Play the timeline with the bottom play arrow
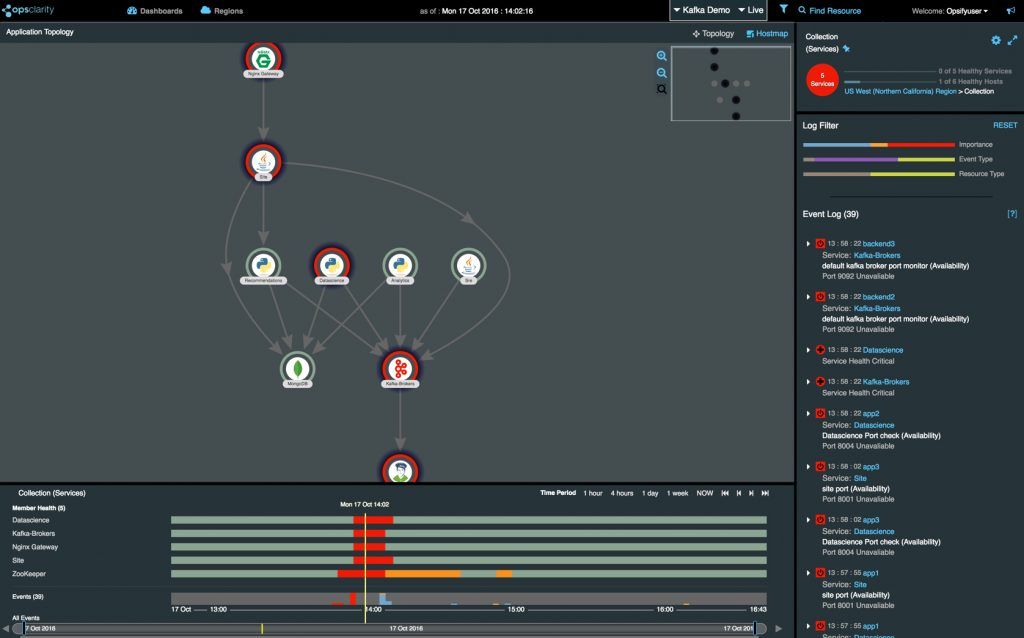1024x638 pixels. click(x=778, y=629)
